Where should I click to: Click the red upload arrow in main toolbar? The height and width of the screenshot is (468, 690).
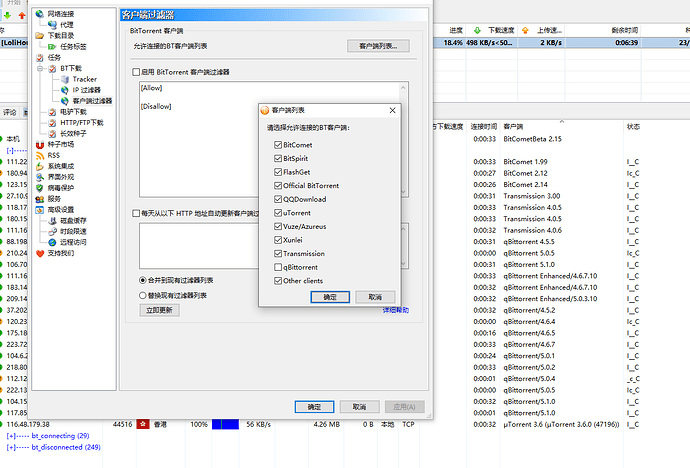click(x=22, y=15)
